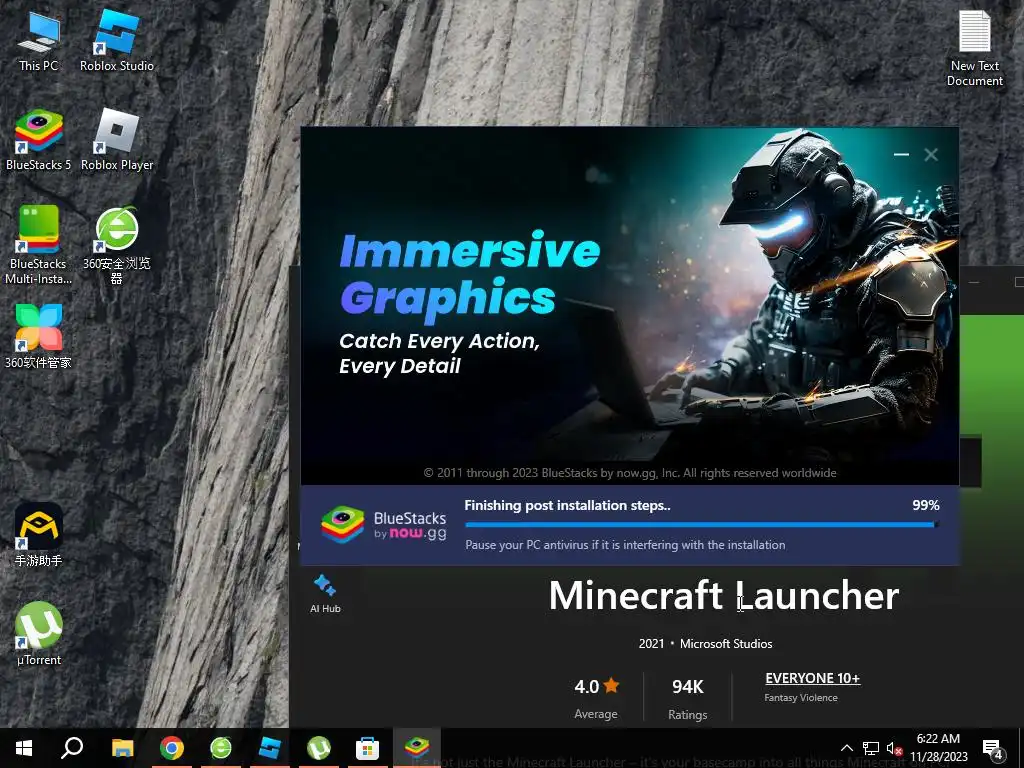Image resolution: width=1024 pixels, height=768 pixels.
Task: Click the 94K Ratings count
Action: (x=688, y=699)
